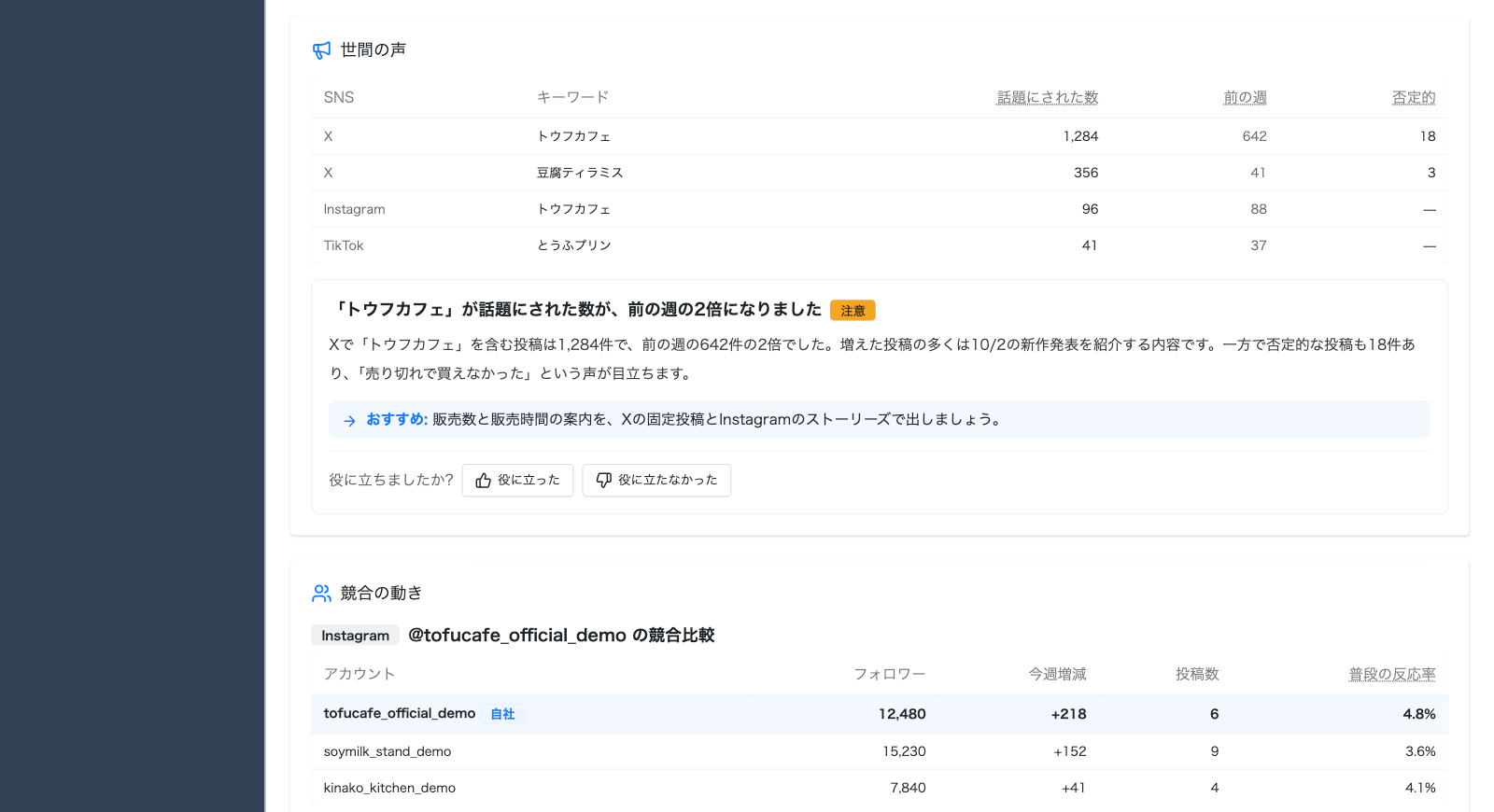Click the 自社 badge next to tofucafe_official_demo
The image size is (1494, 812).
502,714
